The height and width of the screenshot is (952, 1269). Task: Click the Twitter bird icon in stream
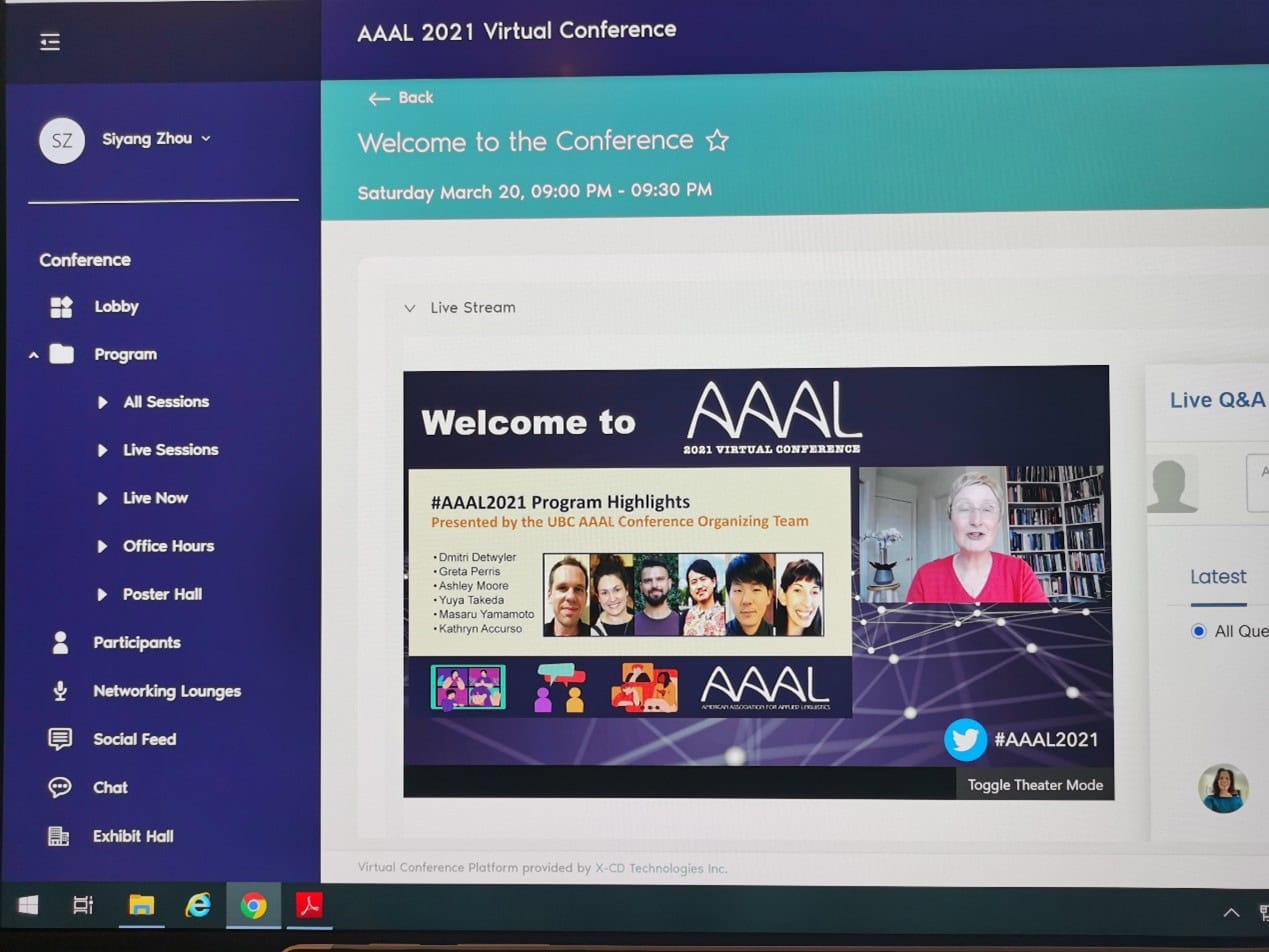(x=965, y=740)
